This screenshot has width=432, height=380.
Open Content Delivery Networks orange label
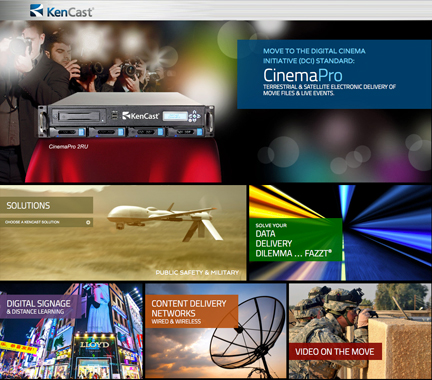[192, 311]
